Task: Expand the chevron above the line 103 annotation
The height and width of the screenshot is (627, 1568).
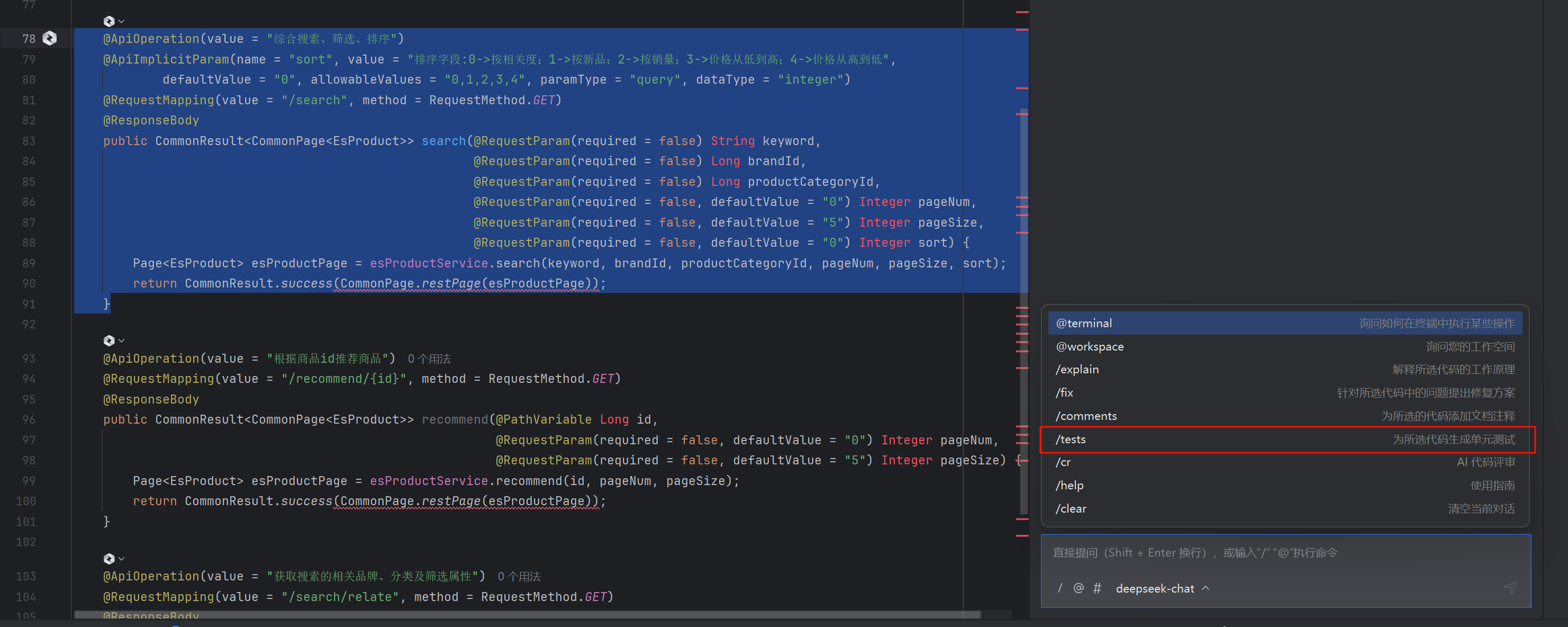Action: (122, 559)
